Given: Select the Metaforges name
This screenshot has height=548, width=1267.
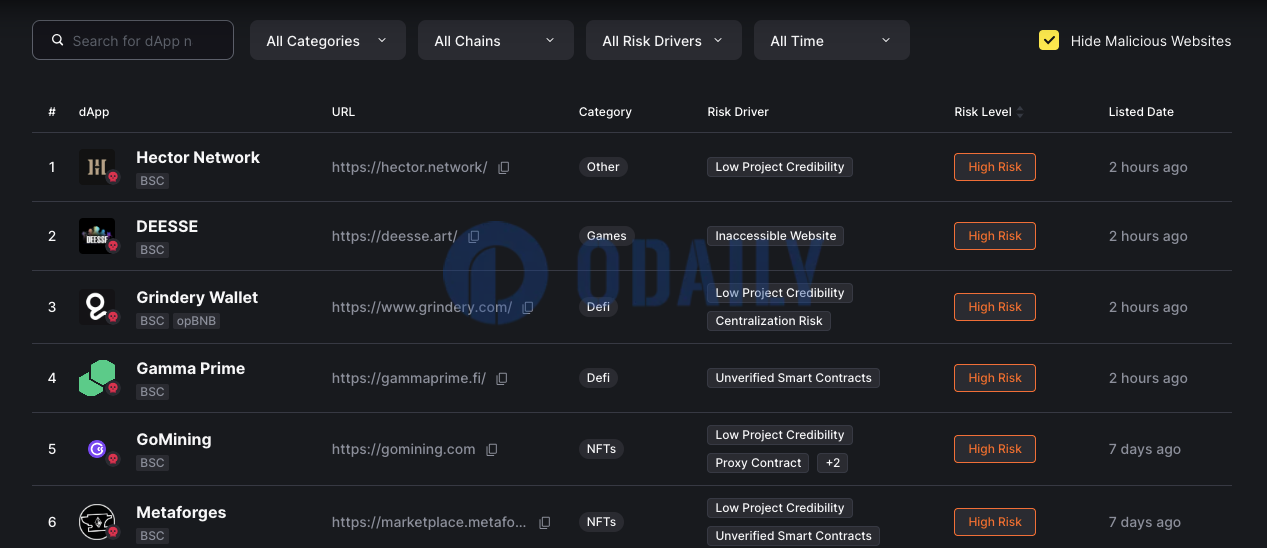Looking at the screenshot, I should point(181,512).
